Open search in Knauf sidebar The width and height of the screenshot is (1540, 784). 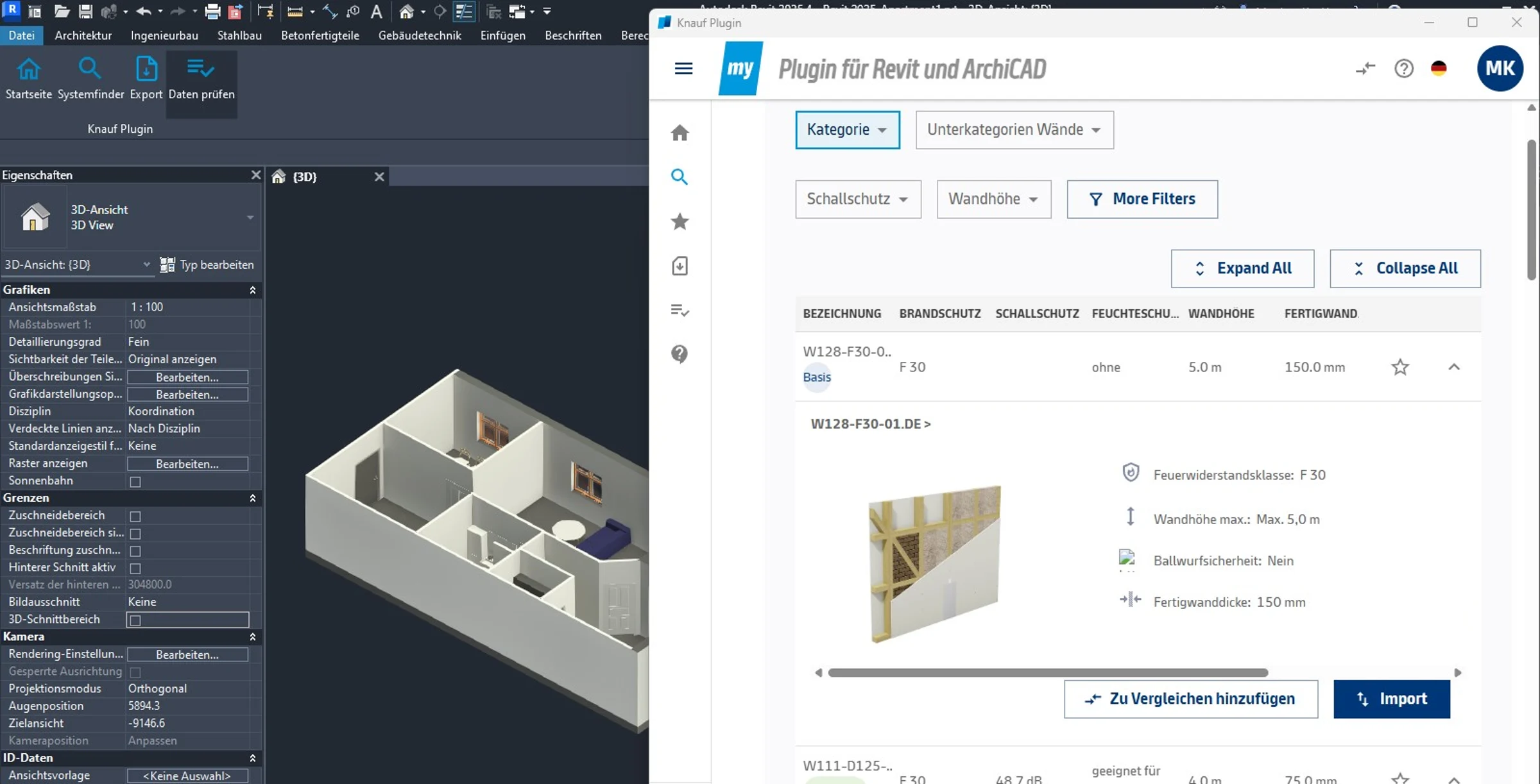point(680,176)
